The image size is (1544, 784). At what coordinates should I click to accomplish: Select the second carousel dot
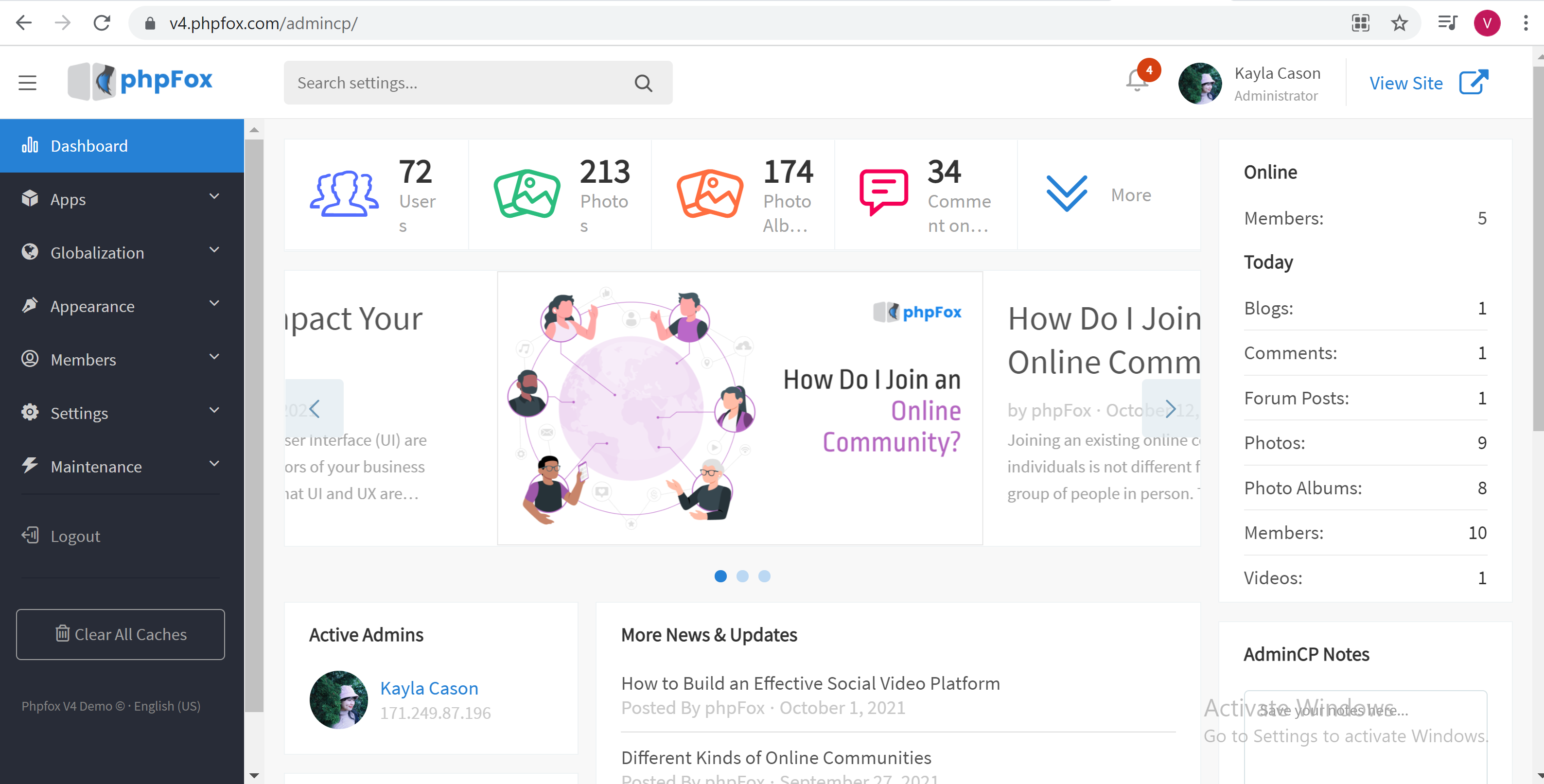tap(742, 575)
